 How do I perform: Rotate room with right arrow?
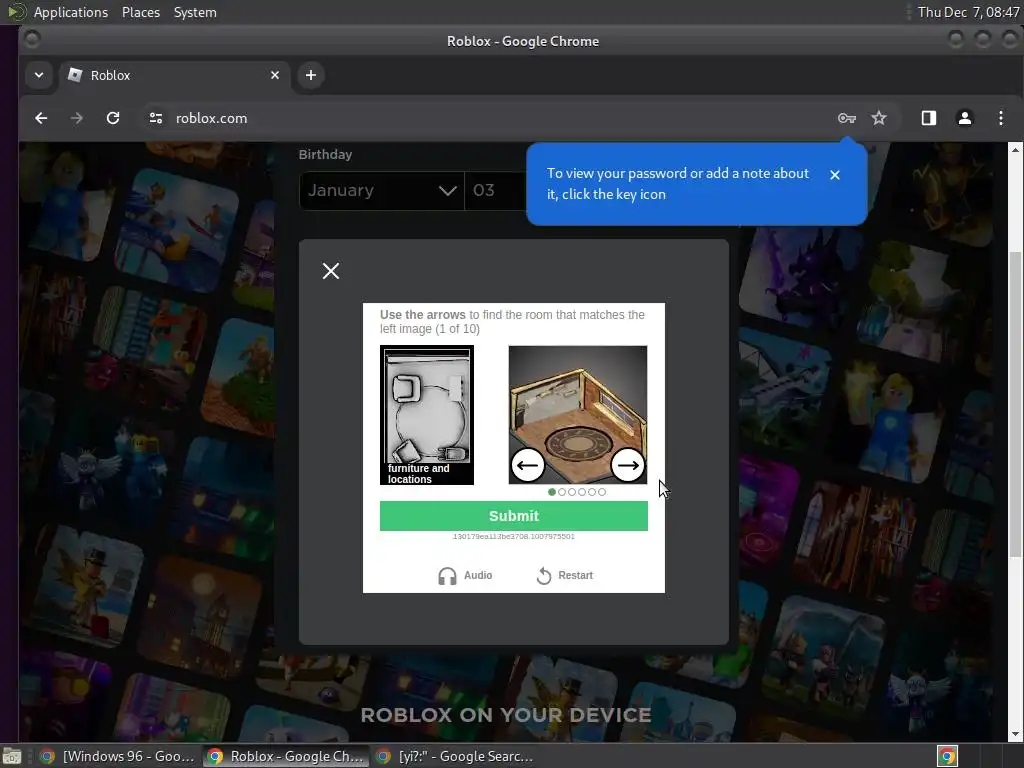628,465
